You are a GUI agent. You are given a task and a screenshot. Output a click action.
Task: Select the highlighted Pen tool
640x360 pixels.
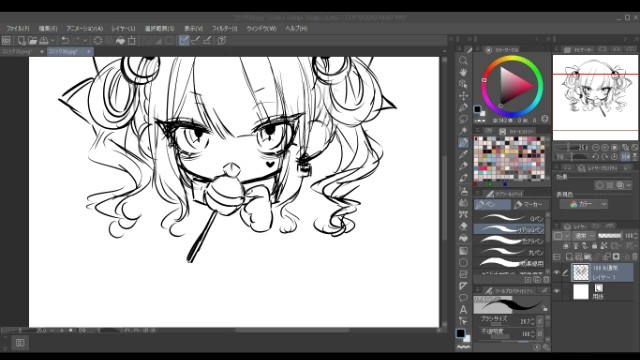point(463,142)
